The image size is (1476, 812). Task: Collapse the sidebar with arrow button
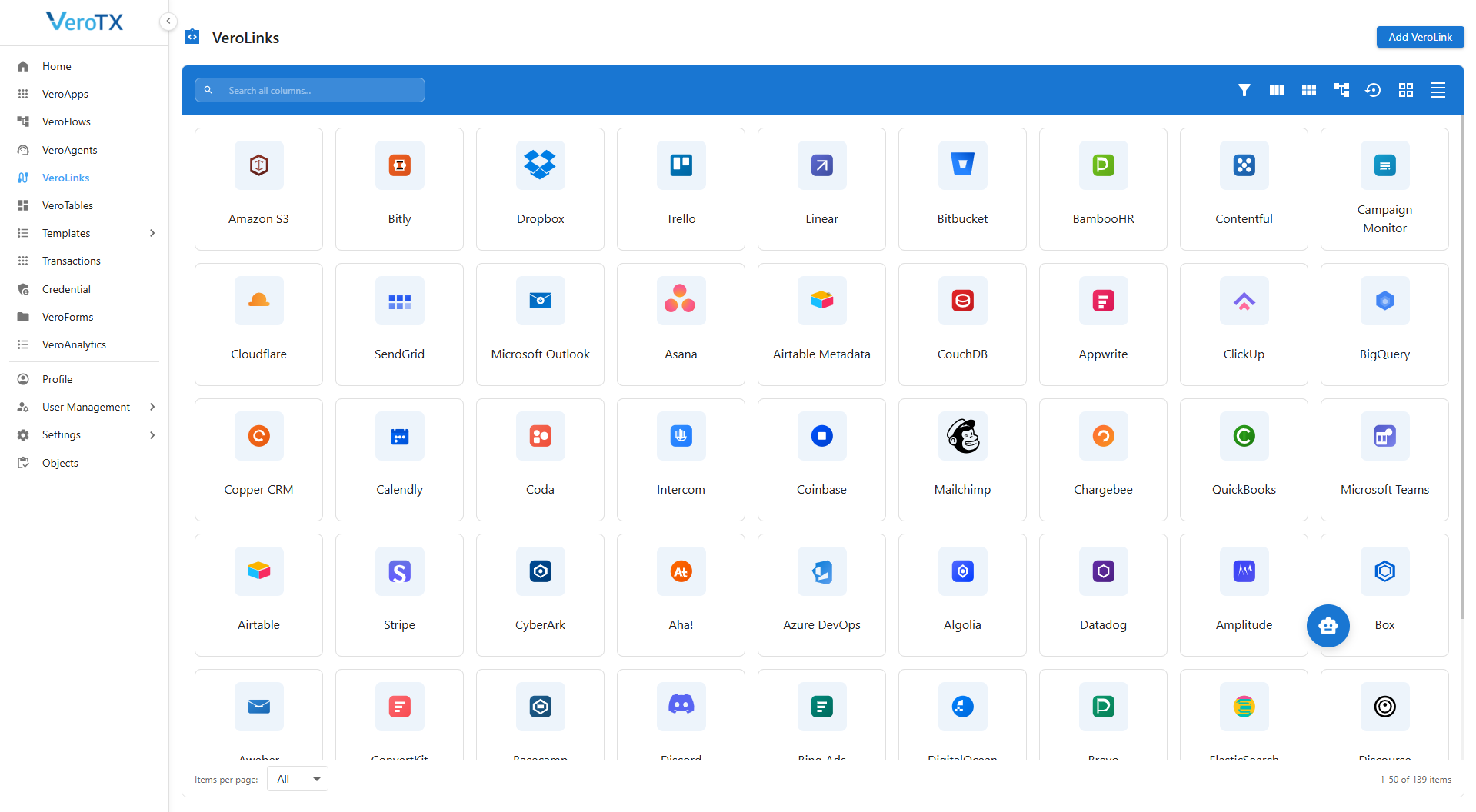[168, 22]
